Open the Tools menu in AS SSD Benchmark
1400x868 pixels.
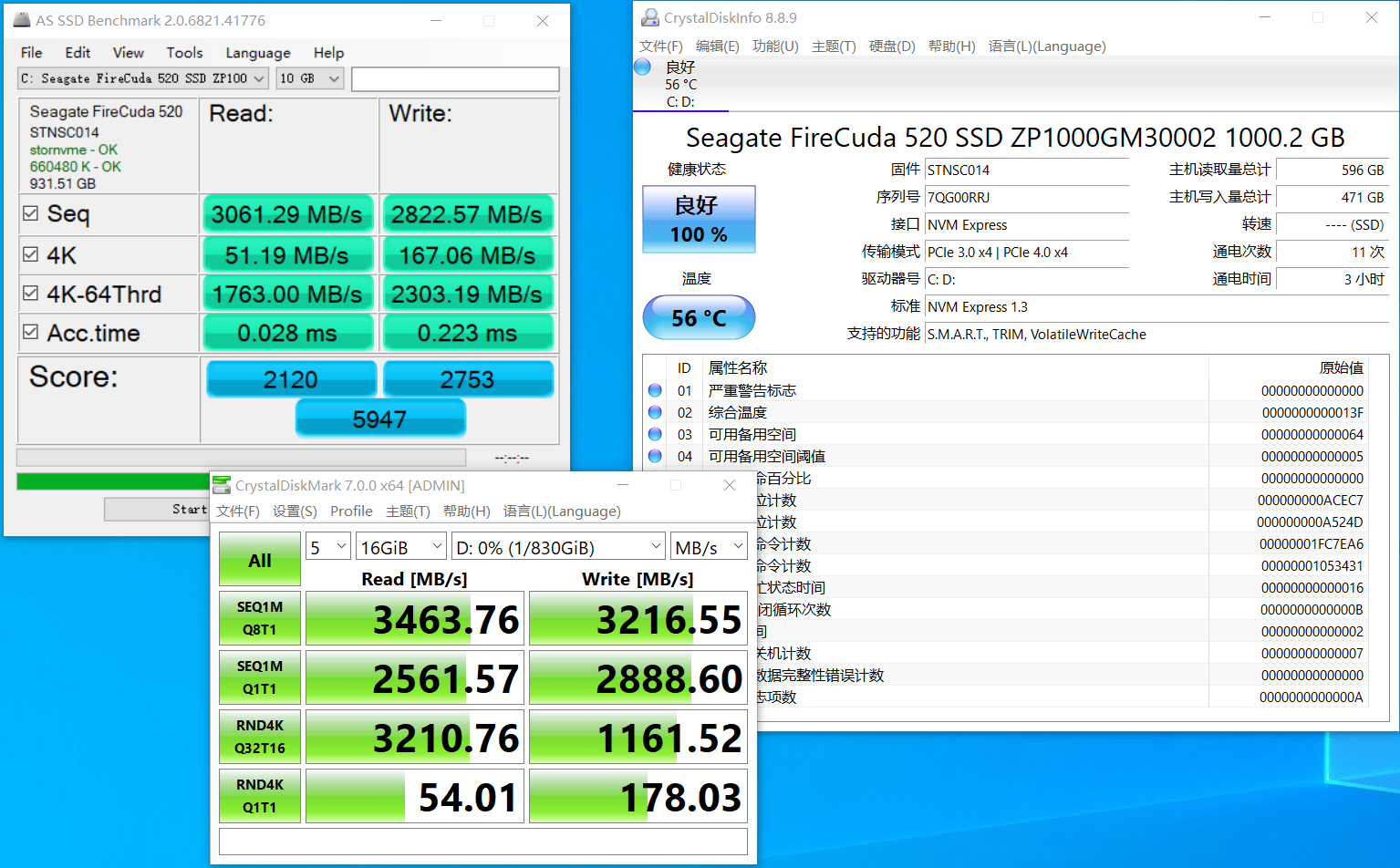click(184, 53)
